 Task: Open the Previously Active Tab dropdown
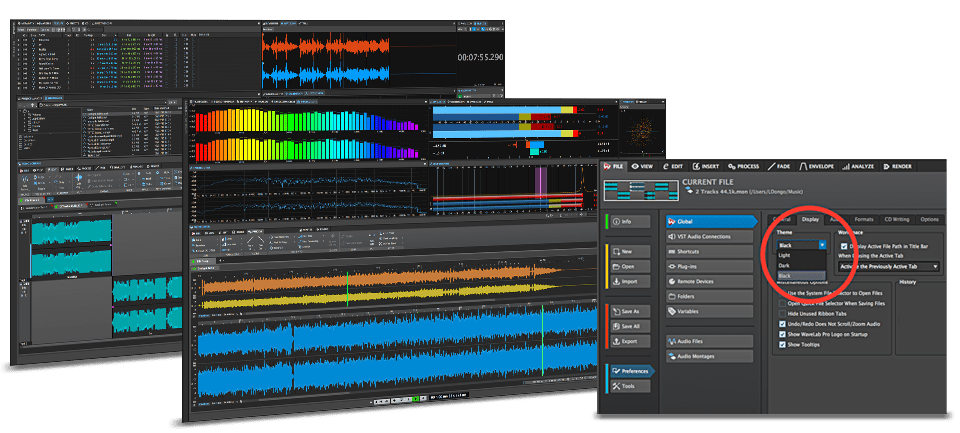tap(888, 266)
